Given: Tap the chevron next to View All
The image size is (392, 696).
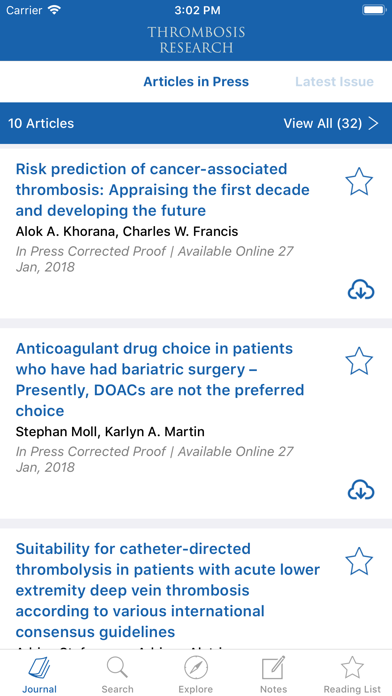Looking at the screenshot, I should (374, 123).
